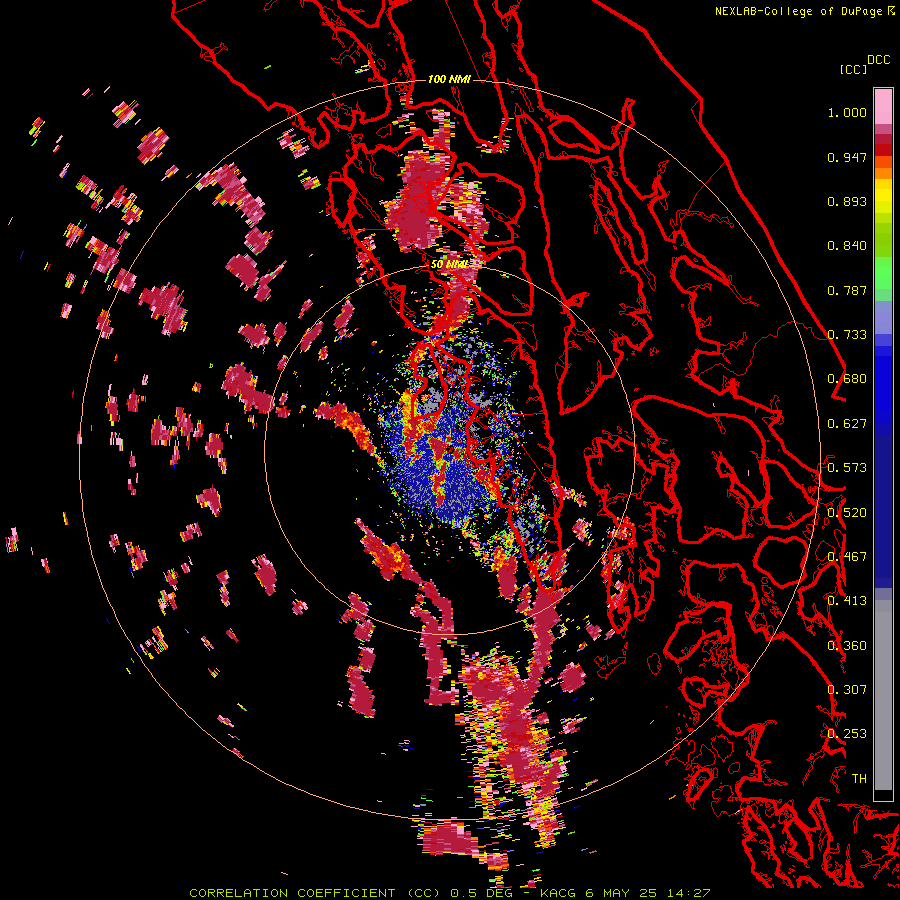Click the 100 NMI range ring label
Viewport: 900px width, 900px height.
pyautogui.click(x=449, y=79)
